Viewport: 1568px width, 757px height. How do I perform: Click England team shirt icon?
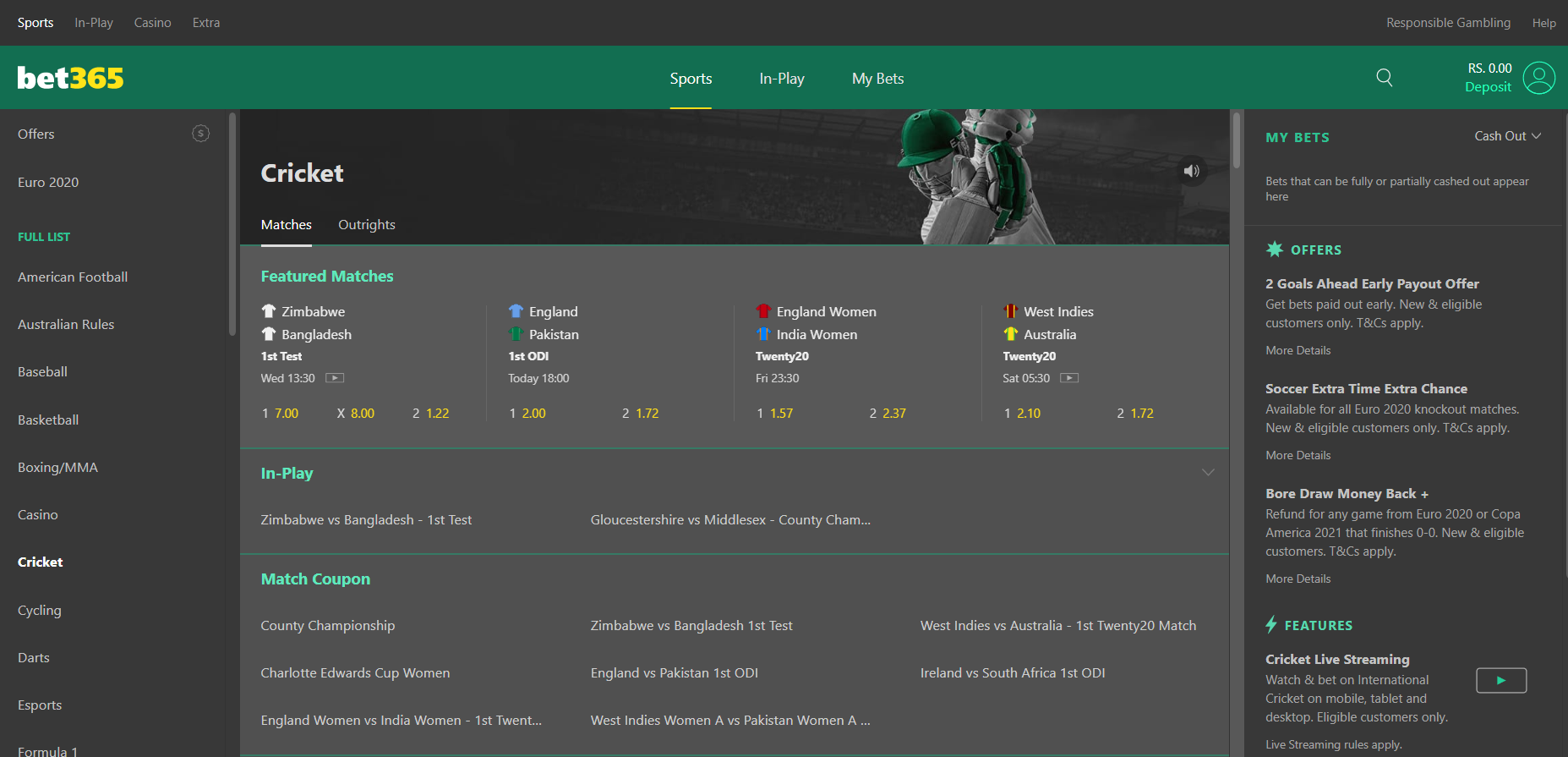tap(516, 311)
